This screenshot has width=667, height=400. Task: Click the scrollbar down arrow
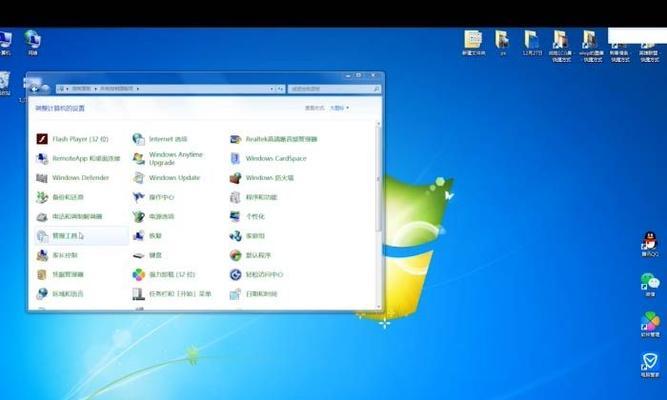(378, 307)
